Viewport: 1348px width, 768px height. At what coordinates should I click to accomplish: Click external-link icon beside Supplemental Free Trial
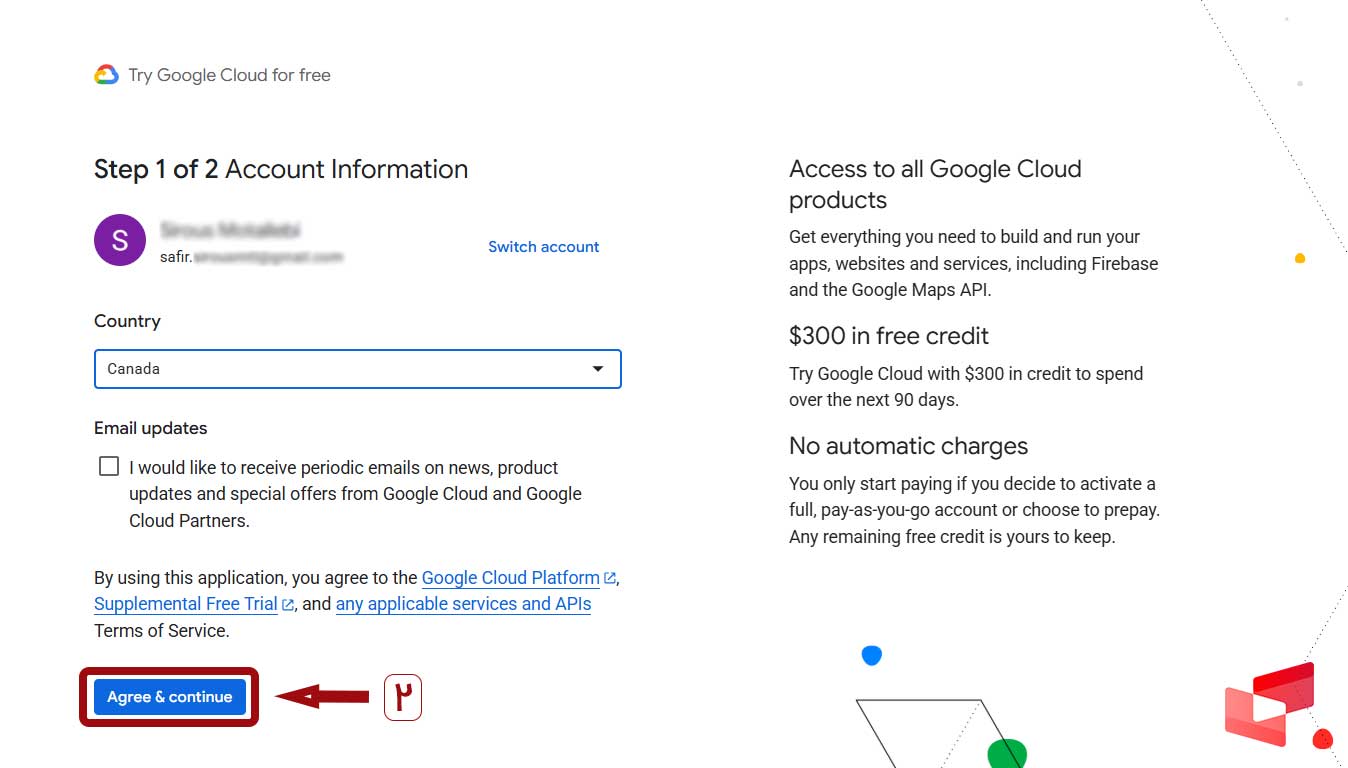pos(288,604)
